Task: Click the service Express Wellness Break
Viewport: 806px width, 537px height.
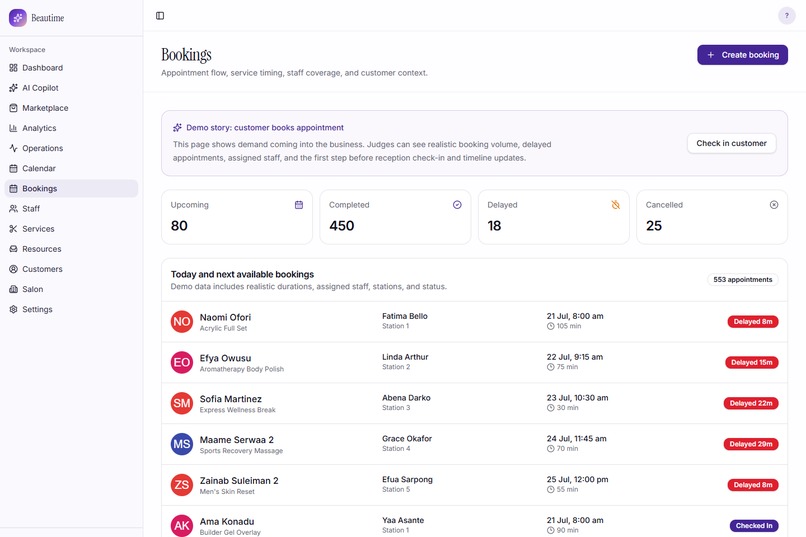Action: point(237,410)
